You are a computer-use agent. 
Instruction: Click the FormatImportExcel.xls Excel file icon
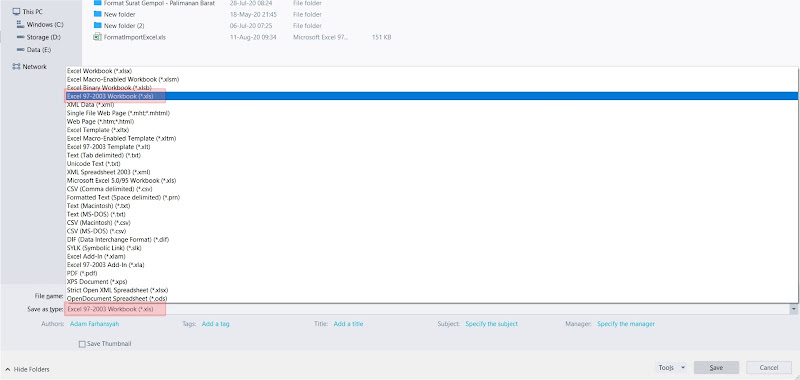pyautogui.click(x=97, y=37)
